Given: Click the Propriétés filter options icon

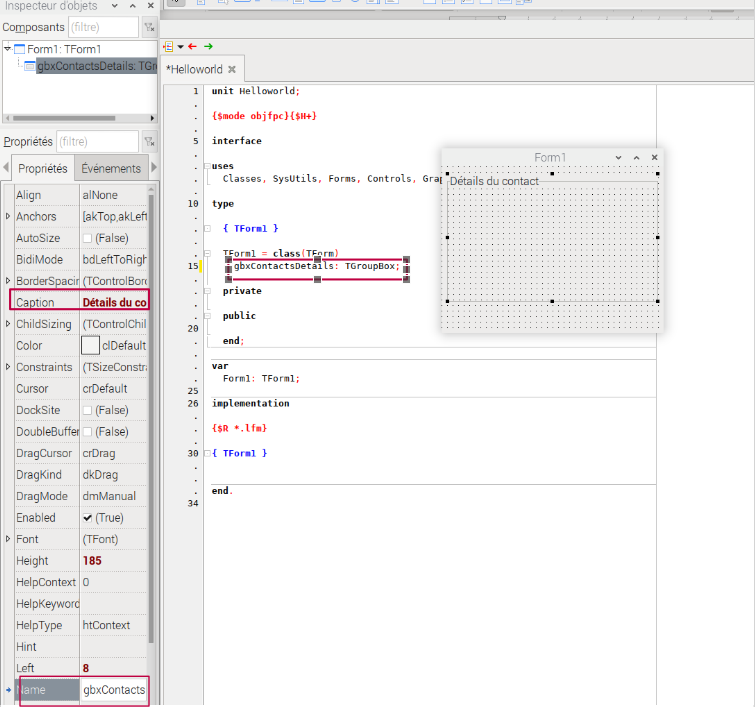Looking at the screenshot, I should pyautogui.click(x=148, y=142).
